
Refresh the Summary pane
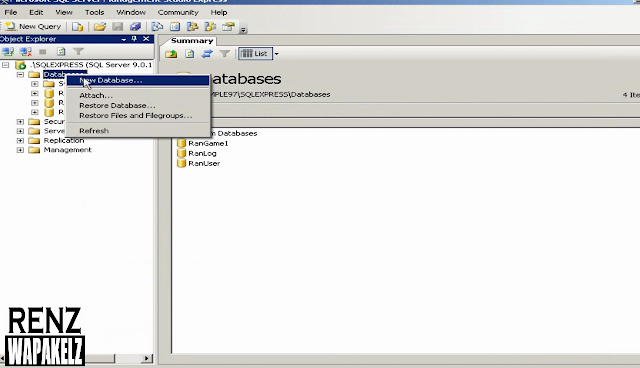tap(189, 54)
